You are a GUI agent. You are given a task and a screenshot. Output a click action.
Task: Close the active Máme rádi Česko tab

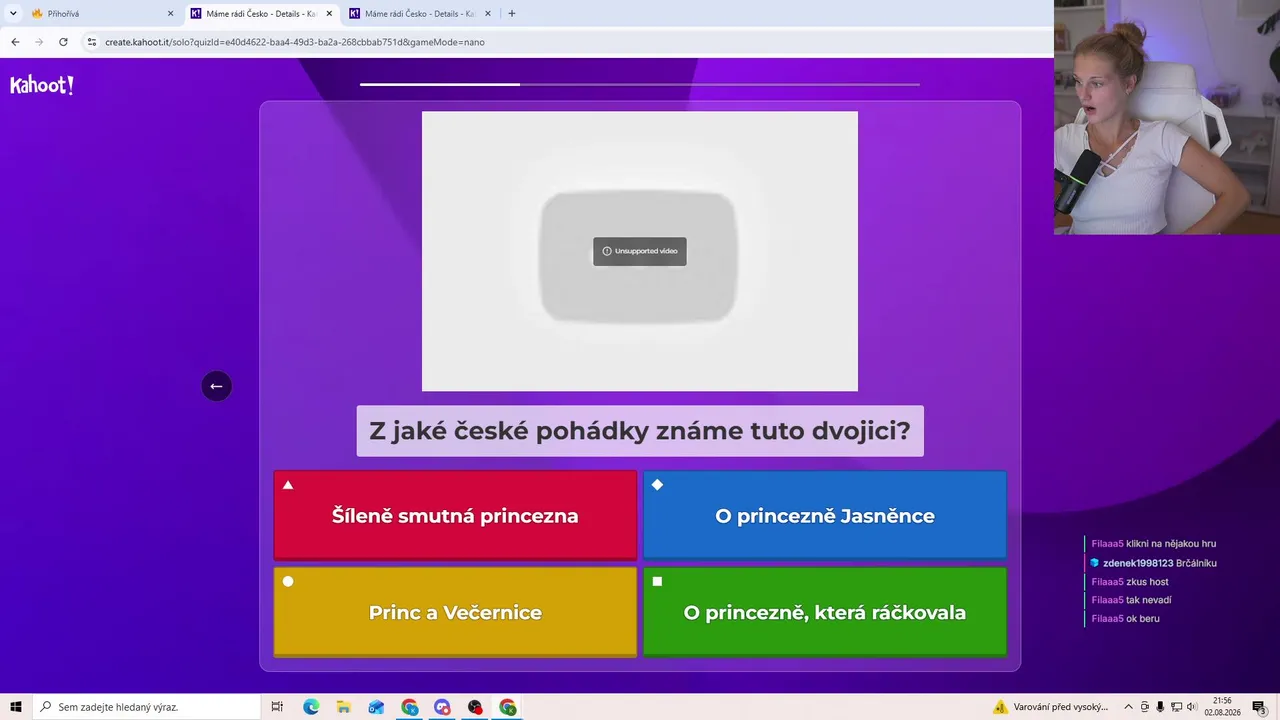coord(329,14)
